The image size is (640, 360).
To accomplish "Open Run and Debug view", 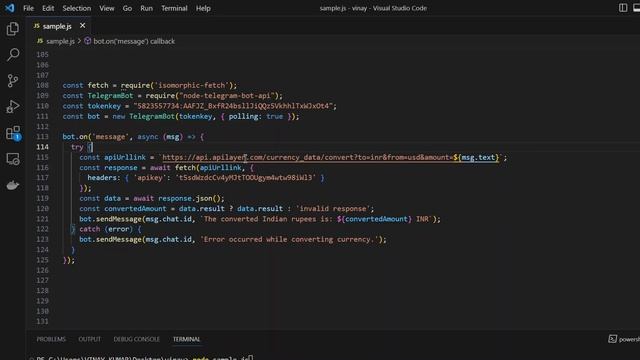I will click(x=13, y=107).
